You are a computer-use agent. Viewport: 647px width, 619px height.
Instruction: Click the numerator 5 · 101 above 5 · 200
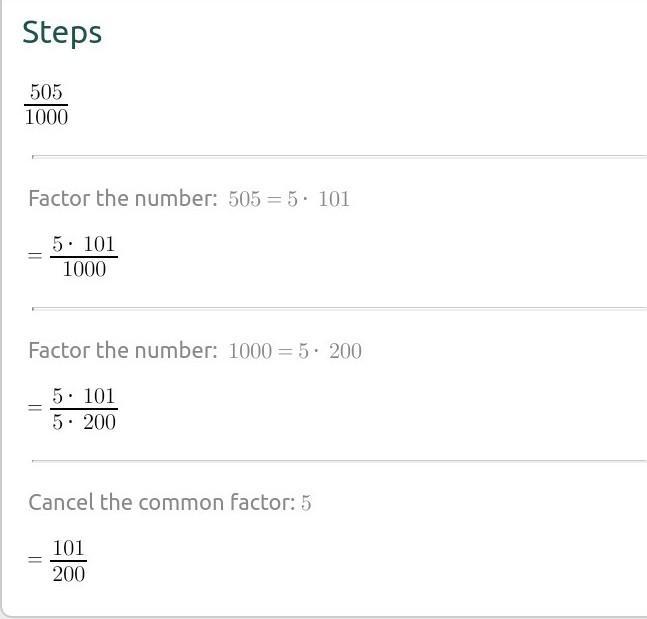tap(85, 398)
